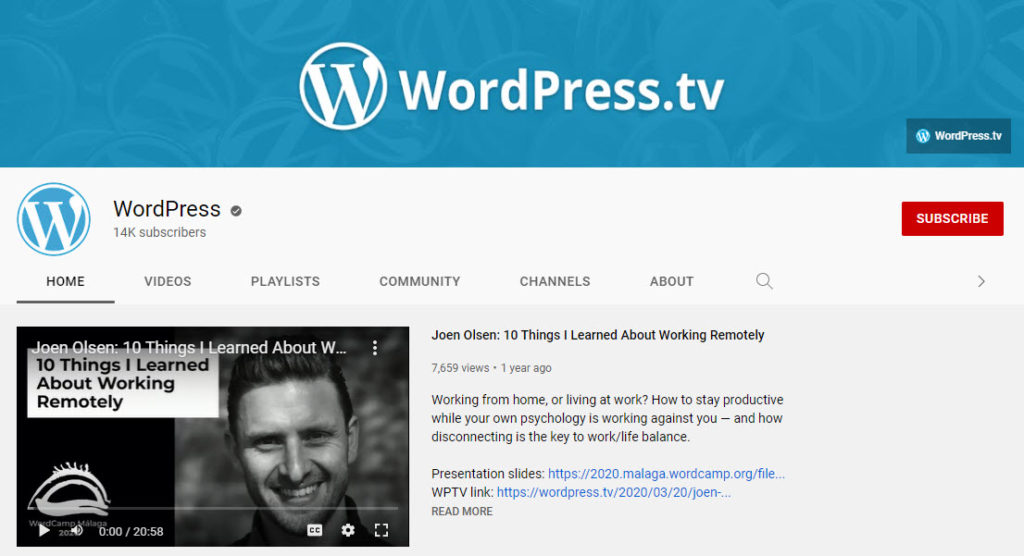This screenshot has width=1024, height=556.
Task: Click the verified checkmark badge beside WordPress
Action: click(x=236, y=210)
